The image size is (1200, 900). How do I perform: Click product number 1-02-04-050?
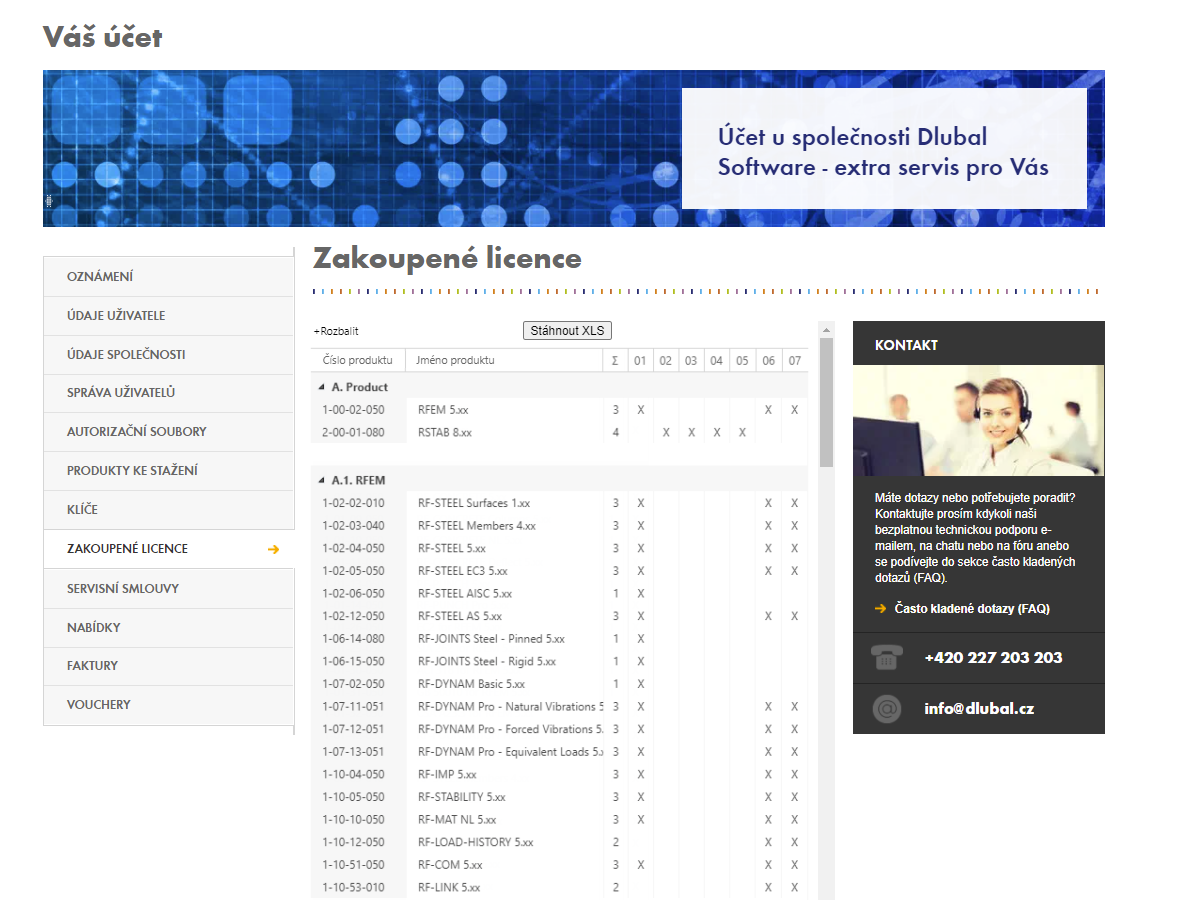tap(353, 548)
